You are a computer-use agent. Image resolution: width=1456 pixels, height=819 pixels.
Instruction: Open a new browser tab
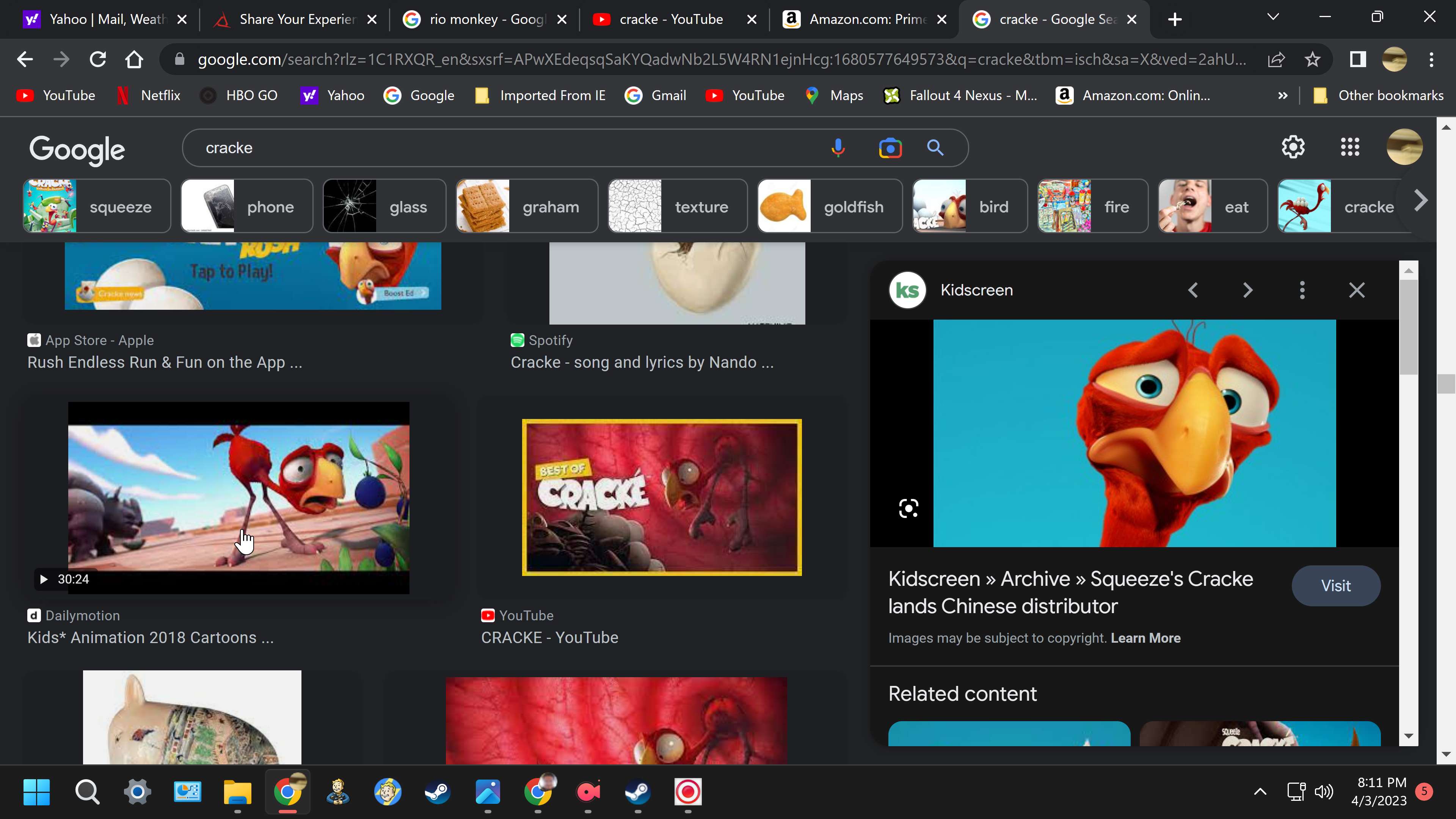point(1175,19)
